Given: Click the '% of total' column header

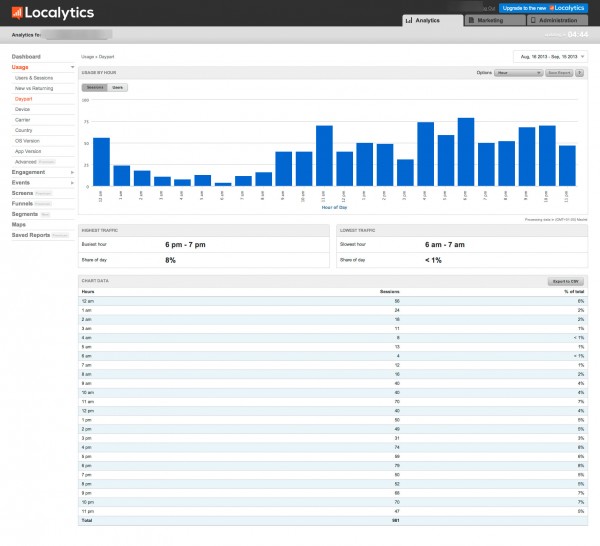Looking at the screenshot, I should pyautogui.click(x=574, y=292).
